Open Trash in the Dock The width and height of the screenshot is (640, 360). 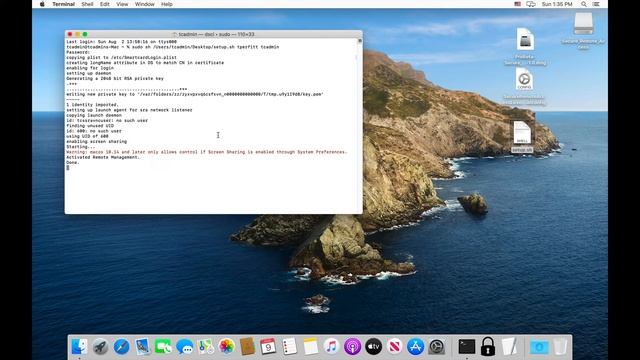(x=560, y=347)
